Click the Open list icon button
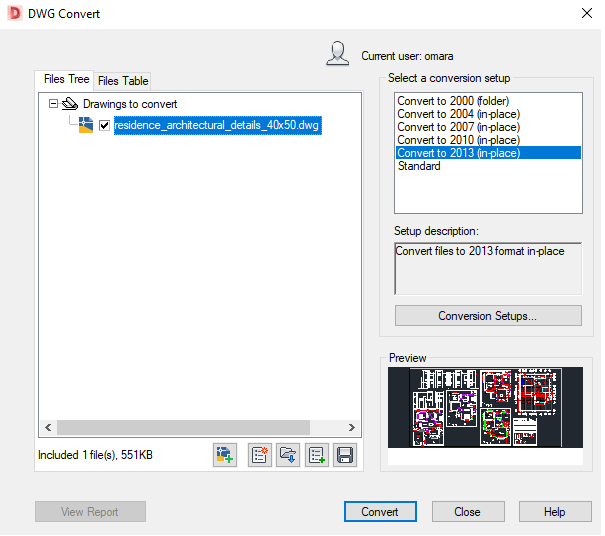 pos(288,455)
